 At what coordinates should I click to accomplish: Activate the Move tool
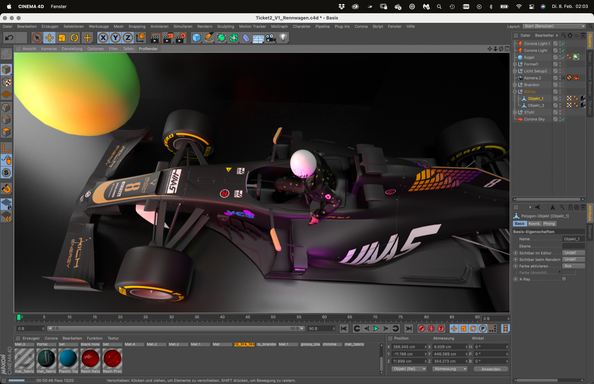(49, 37)
